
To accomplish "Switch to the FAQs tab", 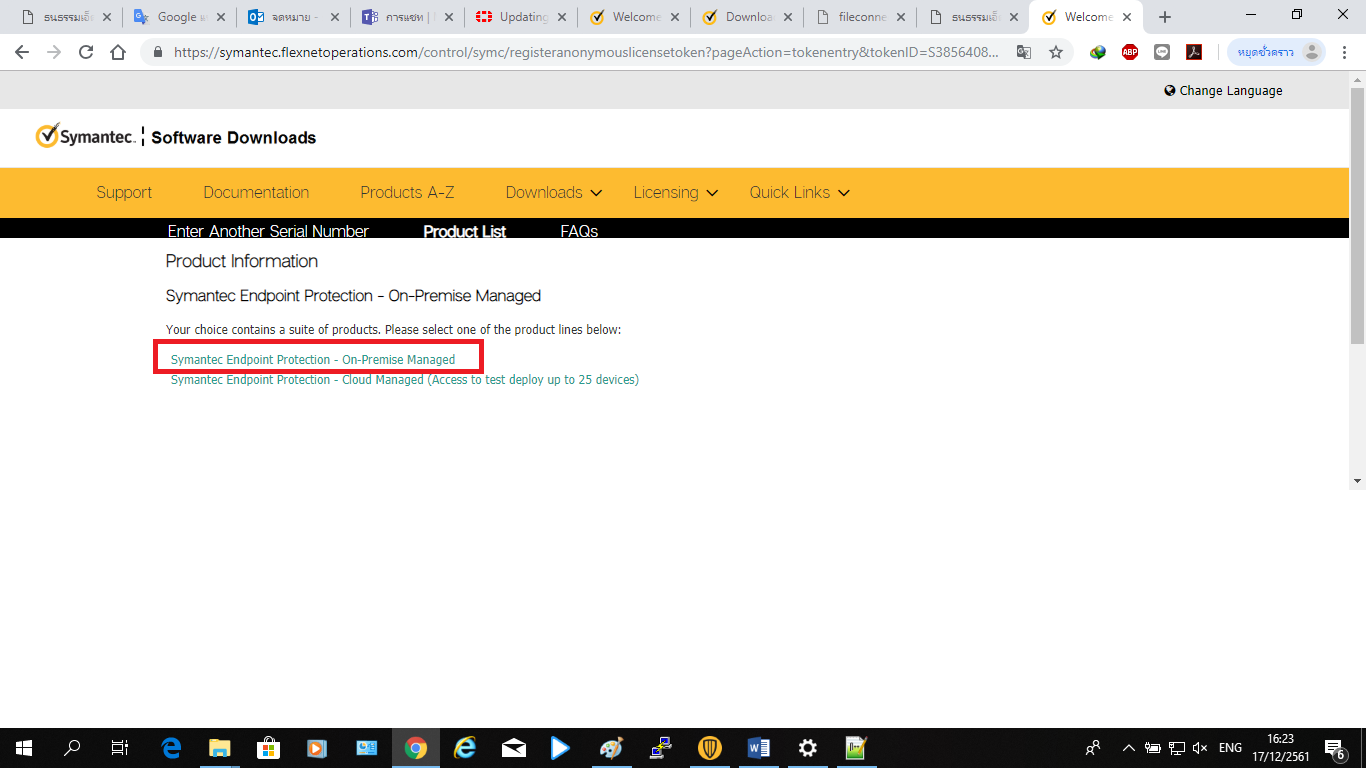I will tap(579, 231).
